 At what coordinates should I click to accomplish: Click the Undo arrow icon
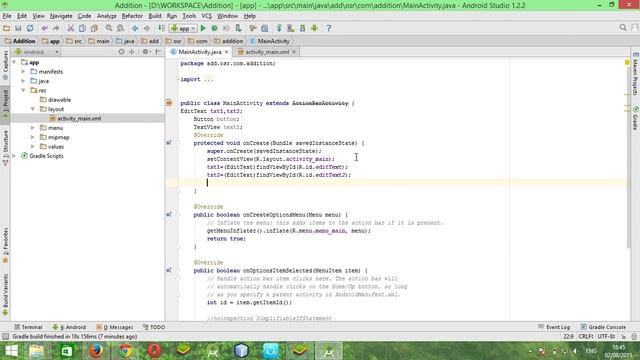[x=44, y=28]
